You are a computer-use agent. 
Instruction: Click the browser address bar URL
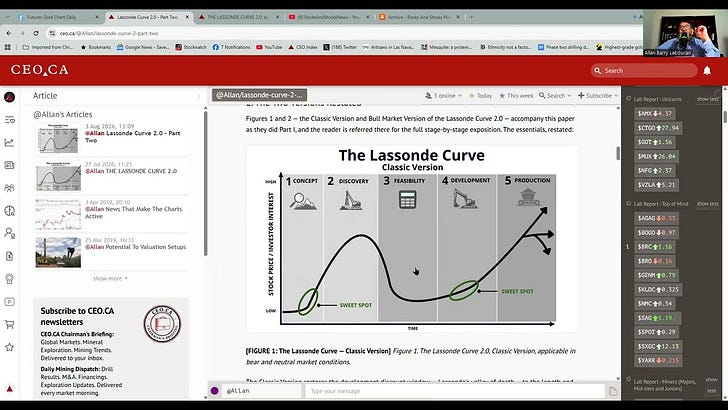pyautogui.click(x=109, y=33)
